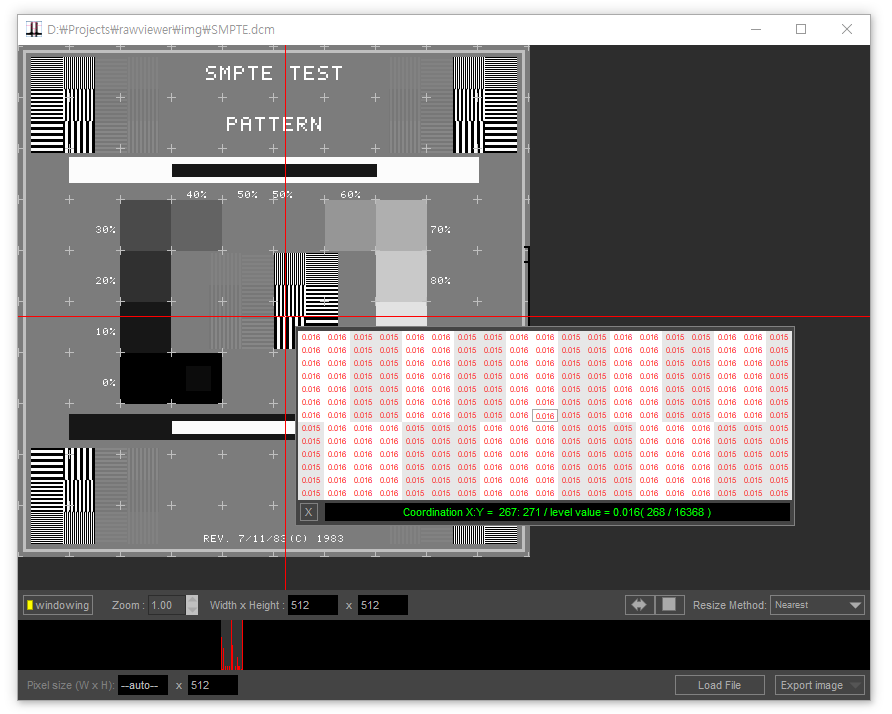Click the Pixel size height field 512

(x=213, y=685)
